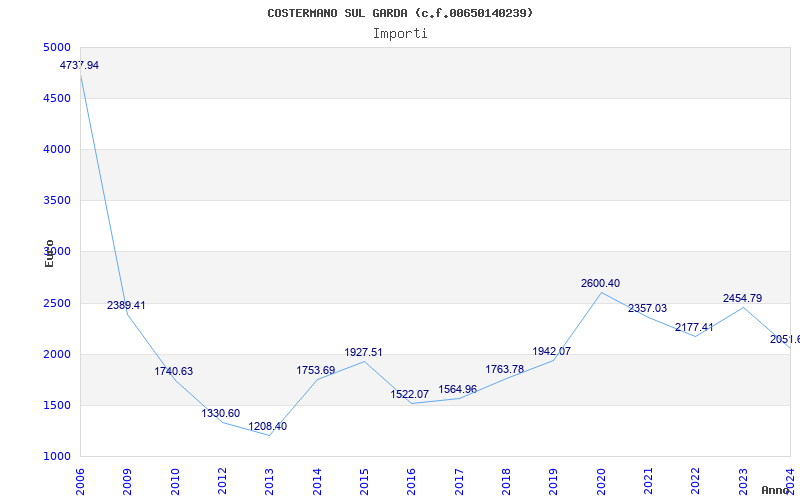The height and width of the screenshot is (500, 800).
Task: Click the 1740.63 data value
Action: pyautogui.click(x=173, y=371)
